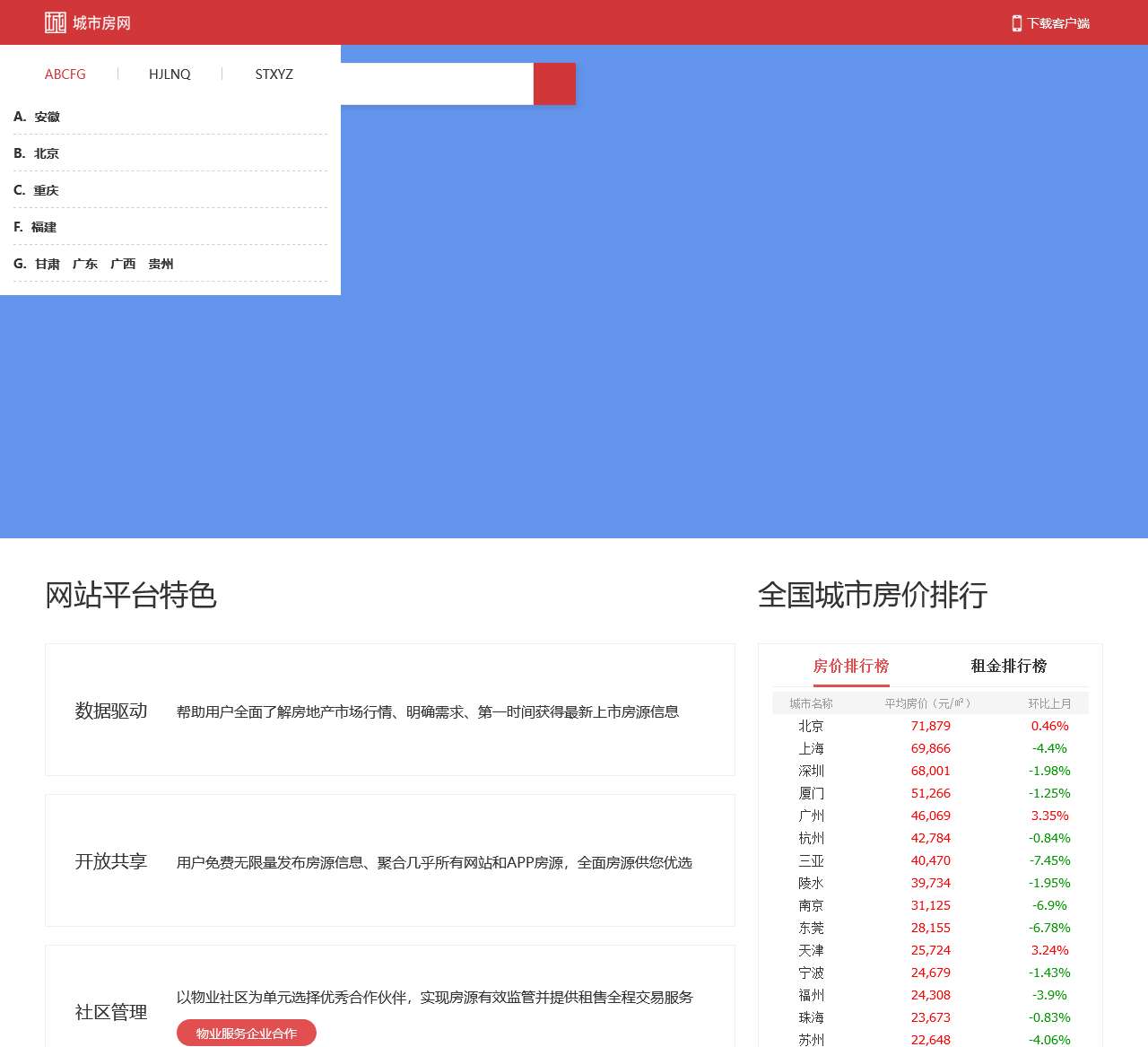Click 北京 in the price ranking
1148x1047 pixels.
click(812, 726)
